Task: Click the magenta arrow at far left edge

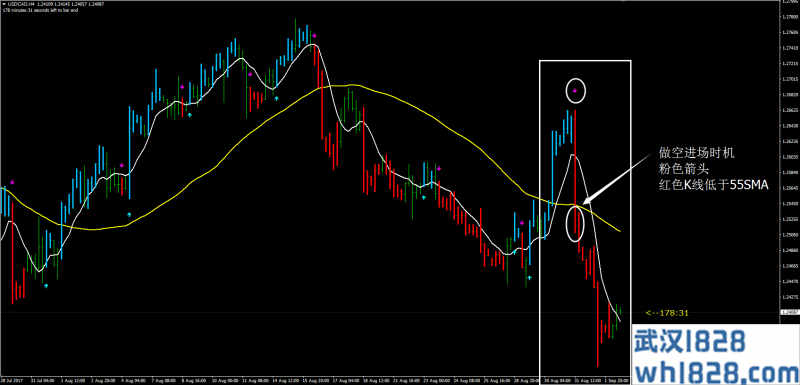Action: click(x=12, y=182)
